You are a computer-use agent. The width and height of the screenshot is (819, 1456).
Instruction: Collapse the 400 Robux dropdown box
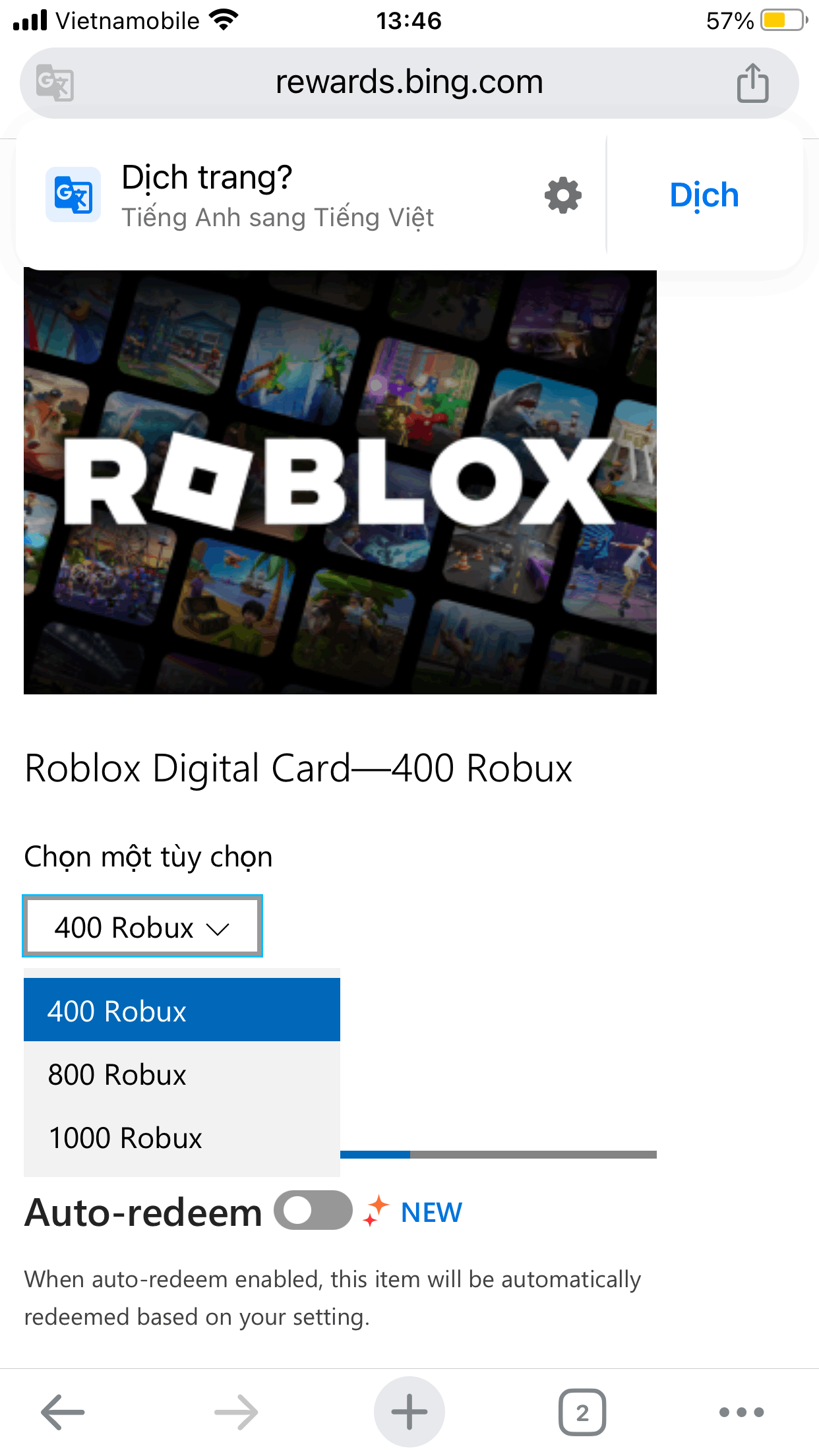[142, 926]
